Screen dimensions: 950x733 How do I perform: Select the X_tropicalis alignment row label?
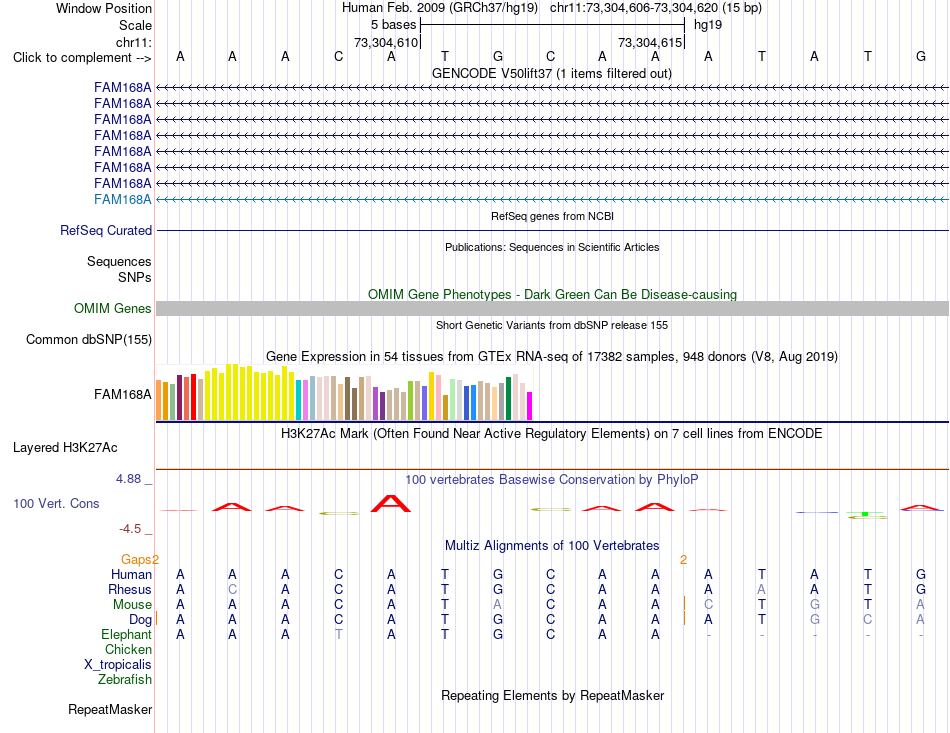(118, 665)
